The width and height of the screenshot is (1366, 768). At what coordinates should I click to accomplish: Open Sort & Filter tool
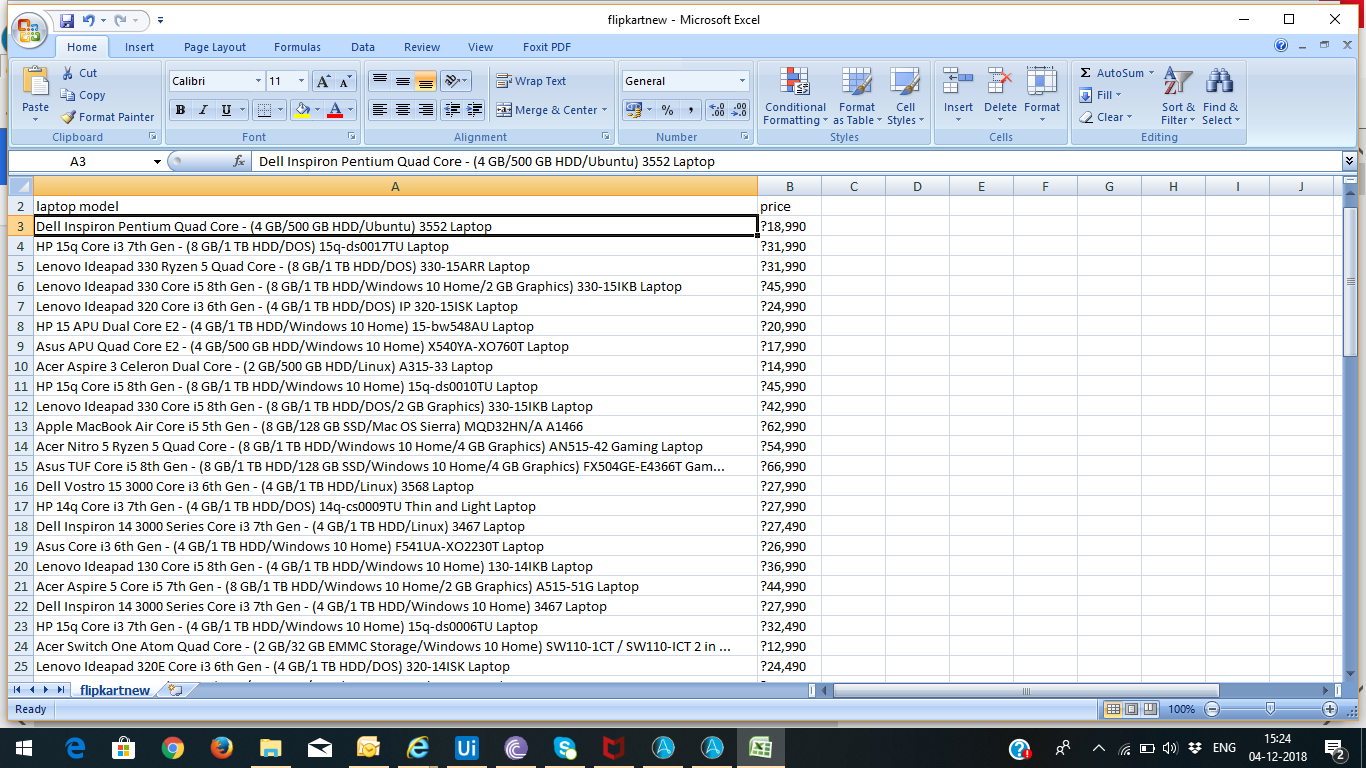tap(1179, 84)
